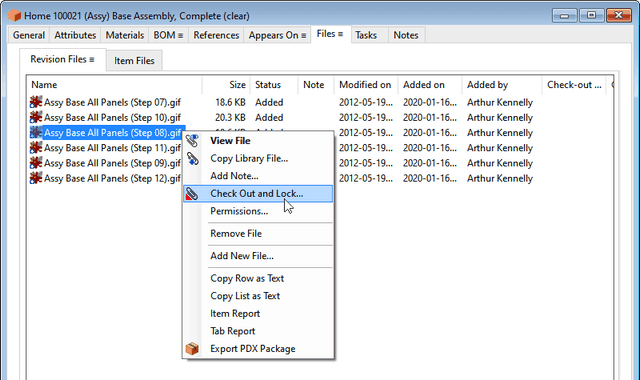Open the Attributes tab
Viewport: 640px width, 380px height.
(75, 35)
